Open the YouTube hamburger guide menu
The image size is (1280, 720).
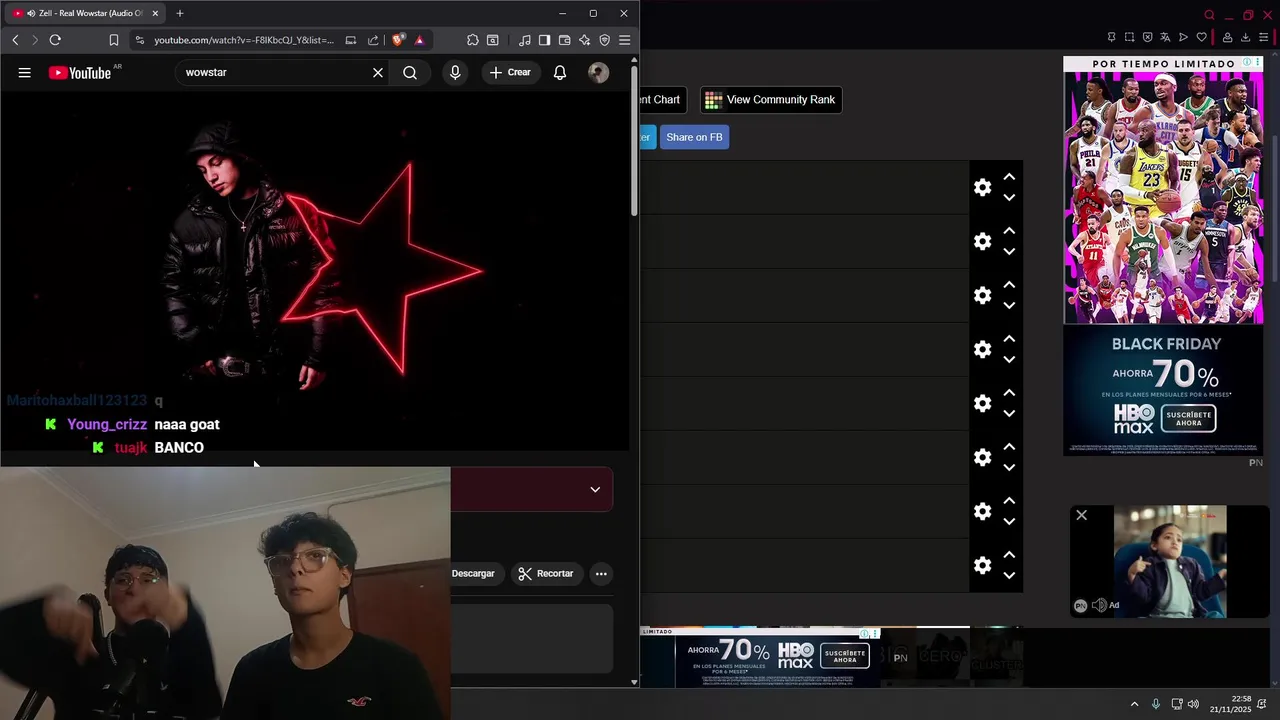pyautogui.click(x=25, y=72)
